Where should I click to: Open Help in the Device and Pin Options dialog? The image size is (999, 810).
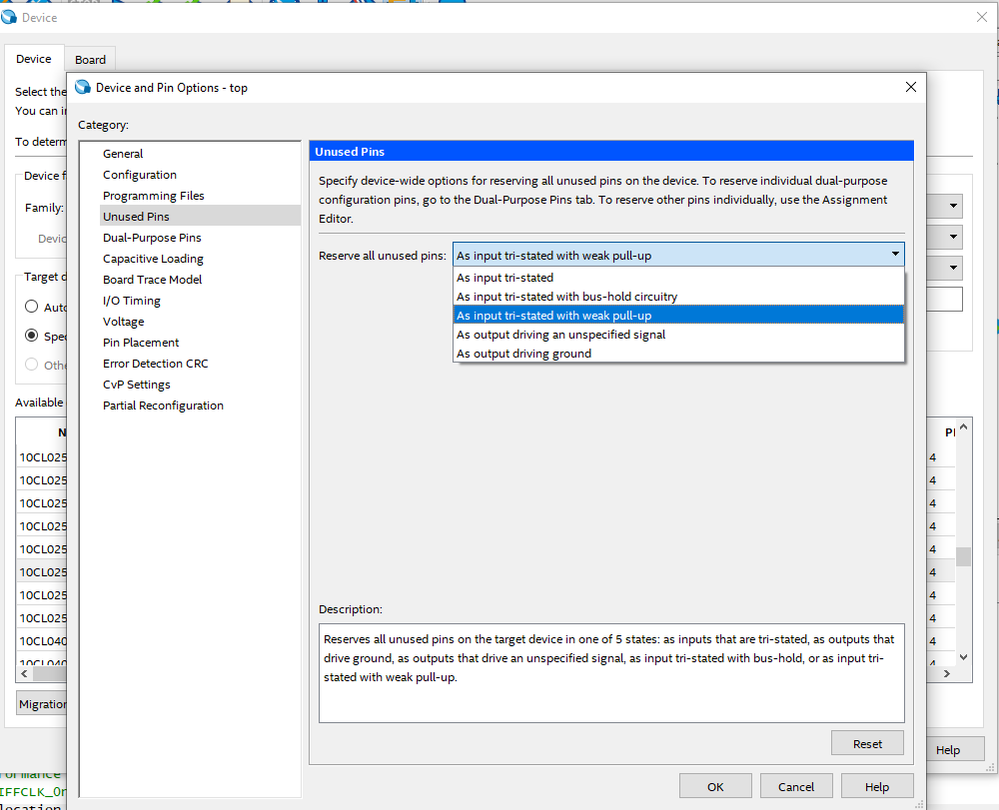tap(877, 786)
